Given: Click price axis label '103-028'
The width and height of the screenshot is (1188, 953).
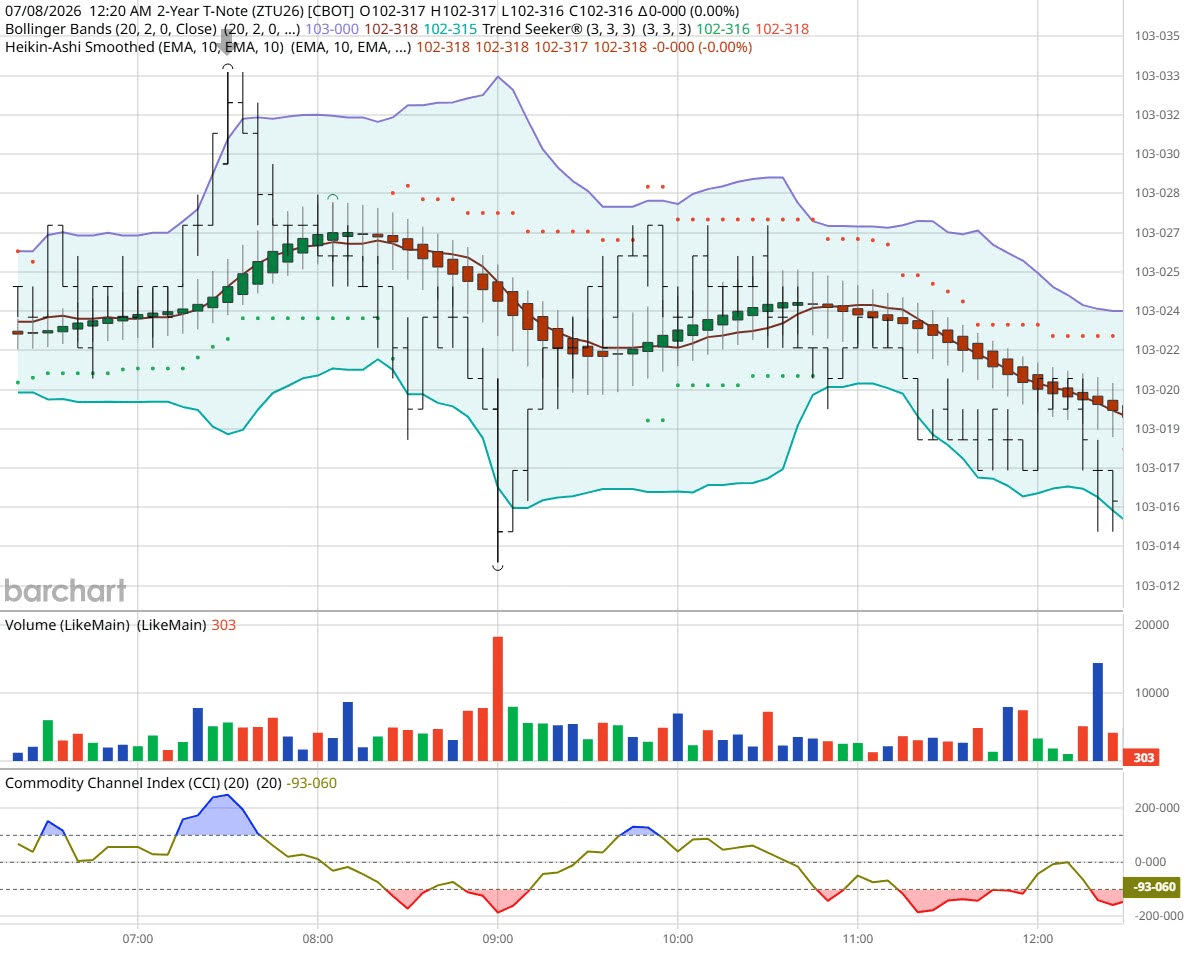Looking at the screenshot, I should pos(1157,193).
